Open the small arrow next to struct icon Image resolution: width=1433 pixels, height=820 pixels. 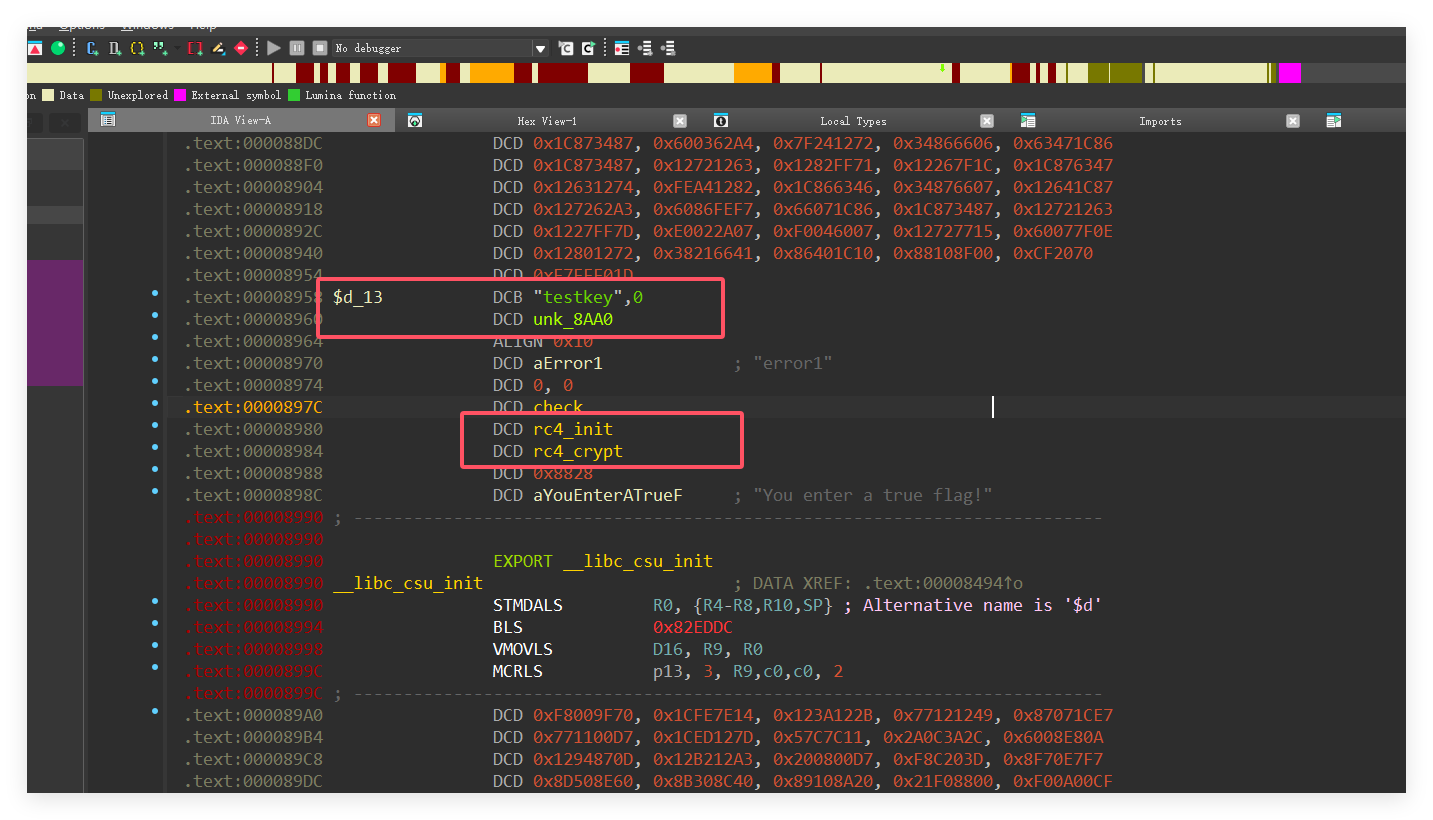pos(177,48)
